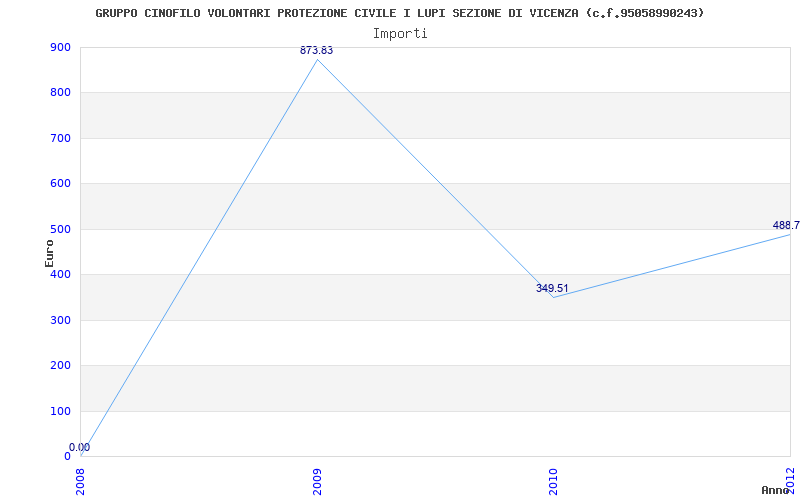Click the 873.83 data point label

[316, 51]
